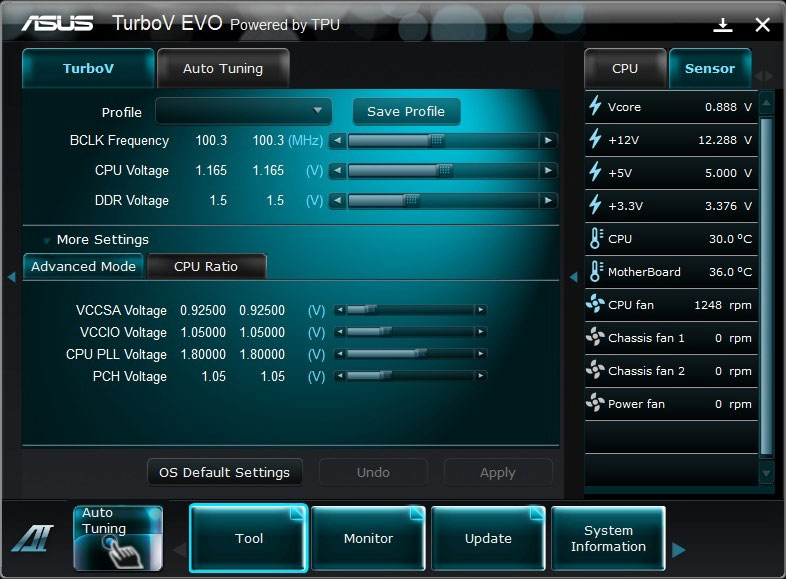This screenshot has width=786, height=579.
Task: Switch to the Auto Tuning tab
Action: point(223,68)
